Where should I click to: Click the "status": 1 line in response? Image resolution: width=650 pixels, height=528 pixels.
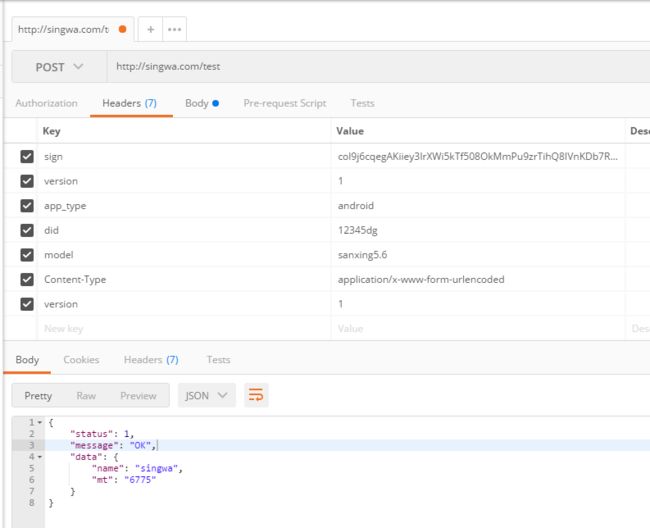click(x=102, y=434)
